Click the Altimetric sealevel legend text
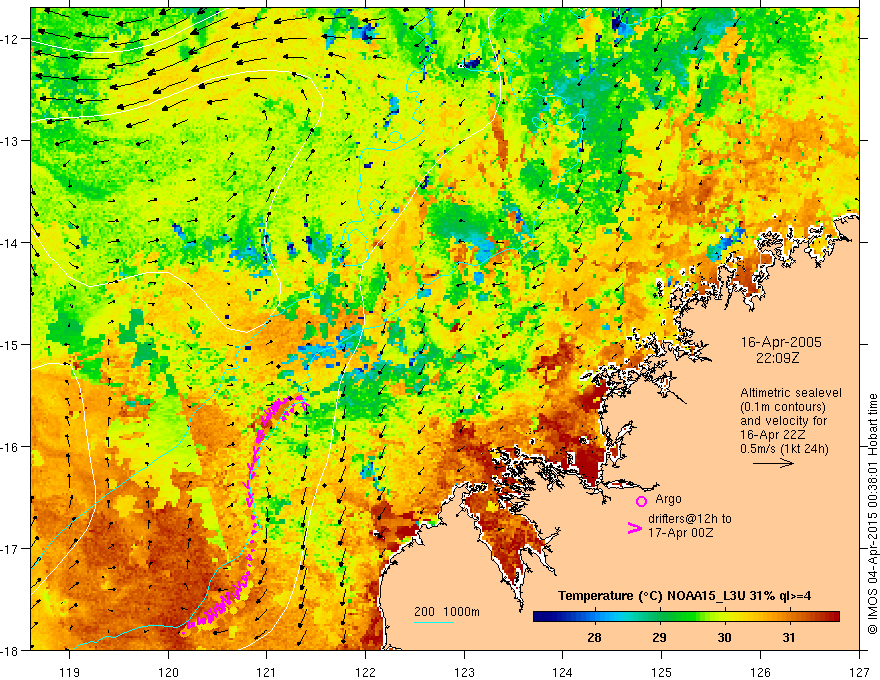Viewport: 880px width, 680px height. (791, 393)
